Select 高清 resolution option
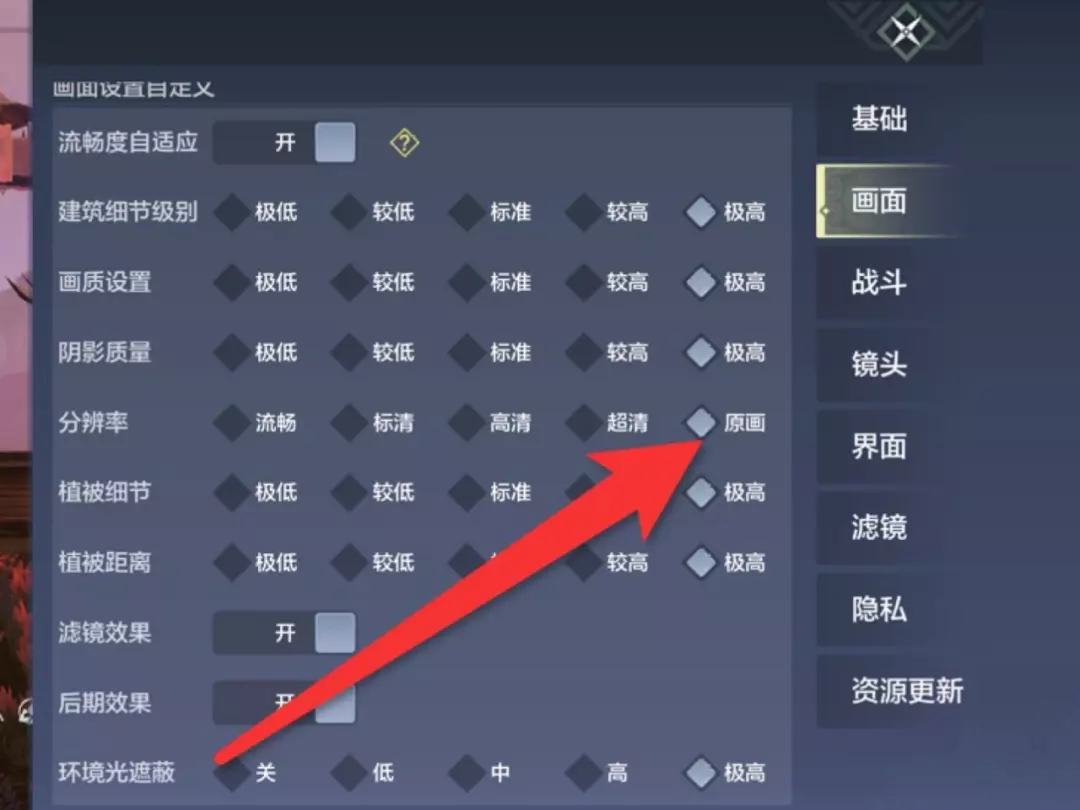Screen dimensions: 1080x810 click(x=490, y=422)
